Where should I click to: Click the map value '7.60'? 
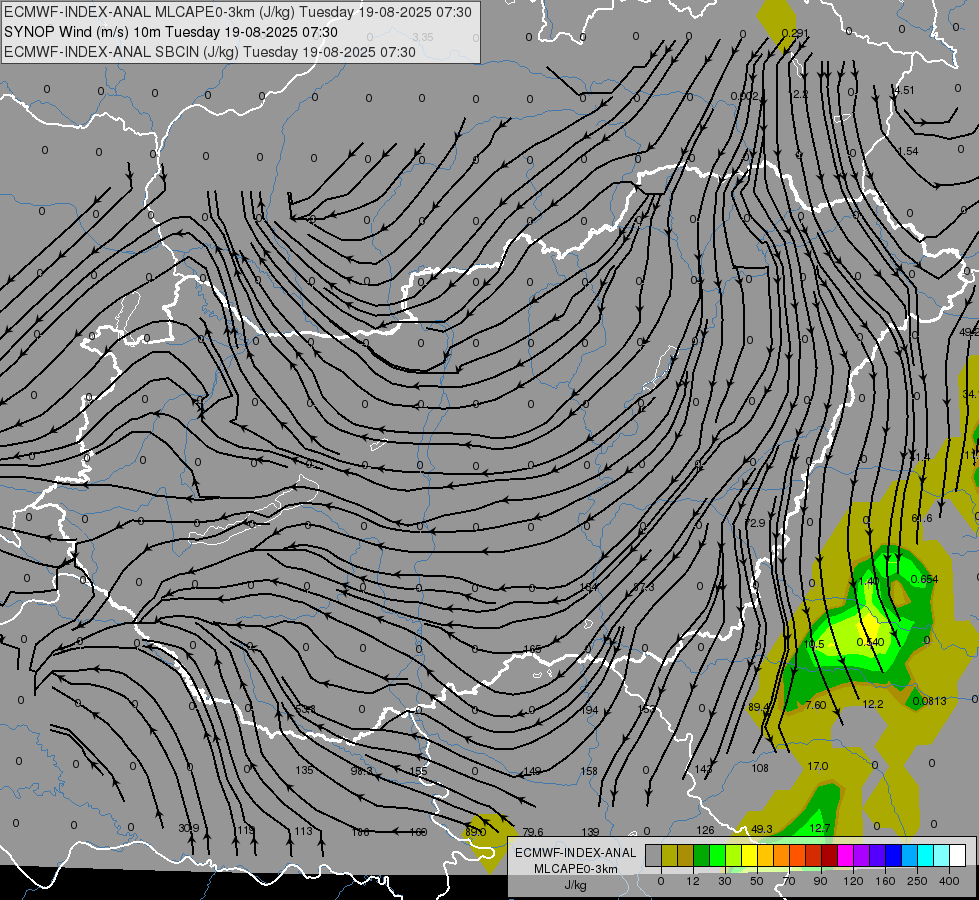pyautogui.click(x=816, y=705)
